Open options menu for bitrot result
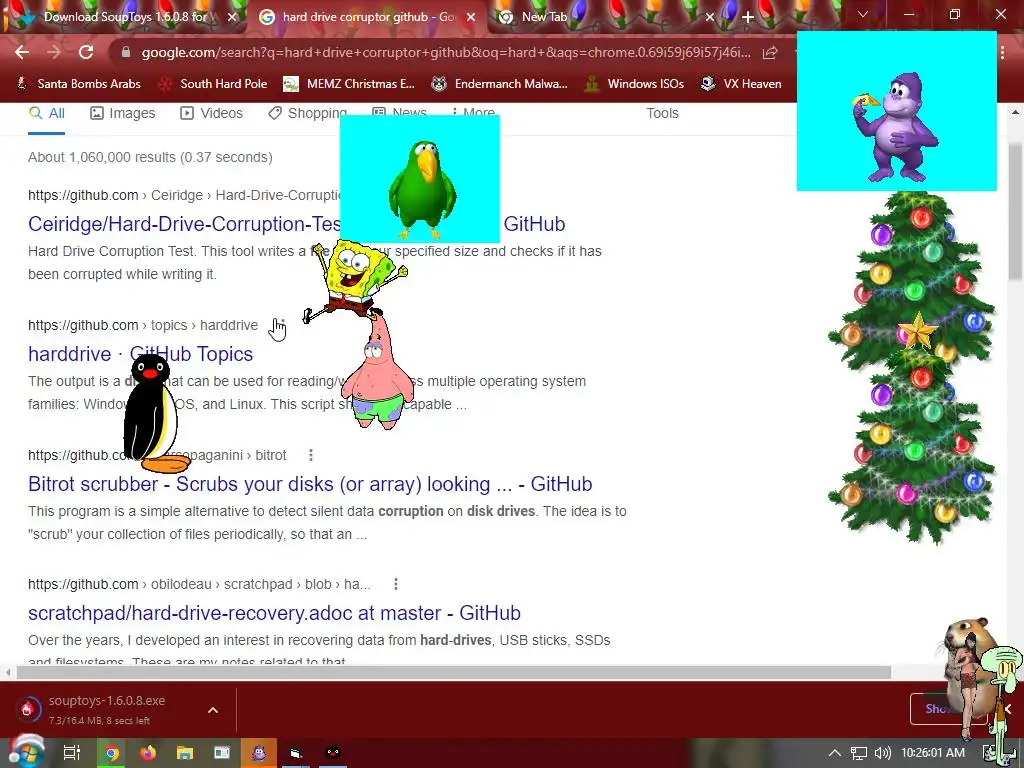The width and height of the screenshot is (1024, 768). 311,455
